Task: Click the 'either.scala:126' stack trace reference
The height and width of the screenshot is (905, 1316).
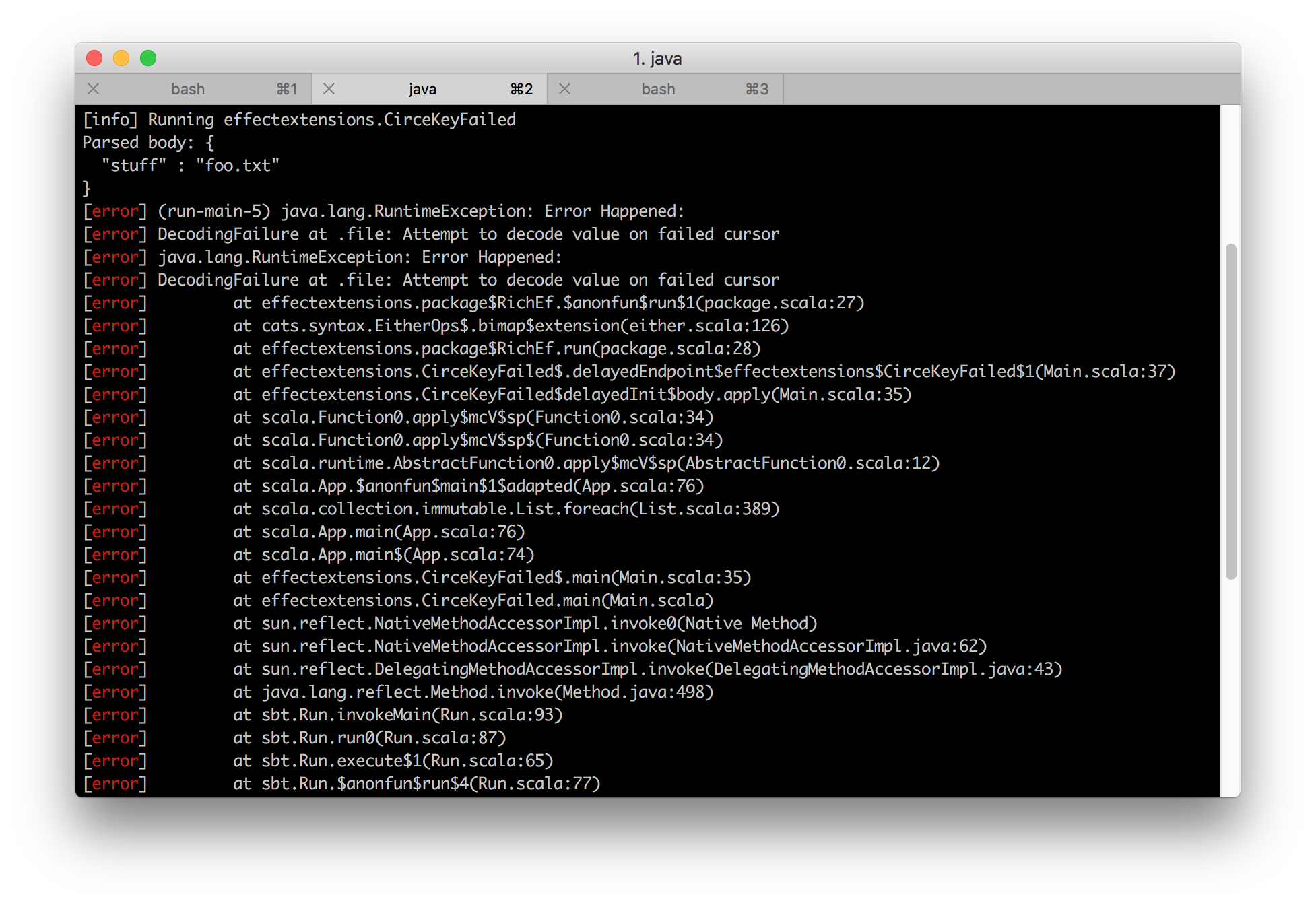Action: click(x=704, y=326)
